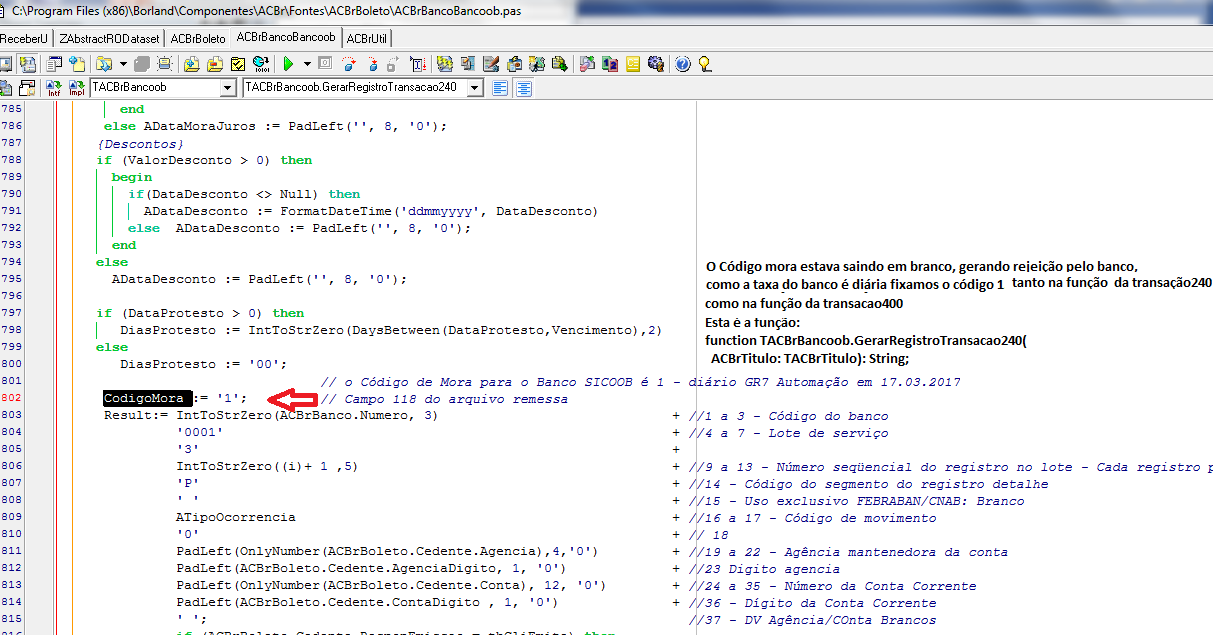Click the first blue text alignment icon
This screenshot has height=635, width=1213.
500,88
